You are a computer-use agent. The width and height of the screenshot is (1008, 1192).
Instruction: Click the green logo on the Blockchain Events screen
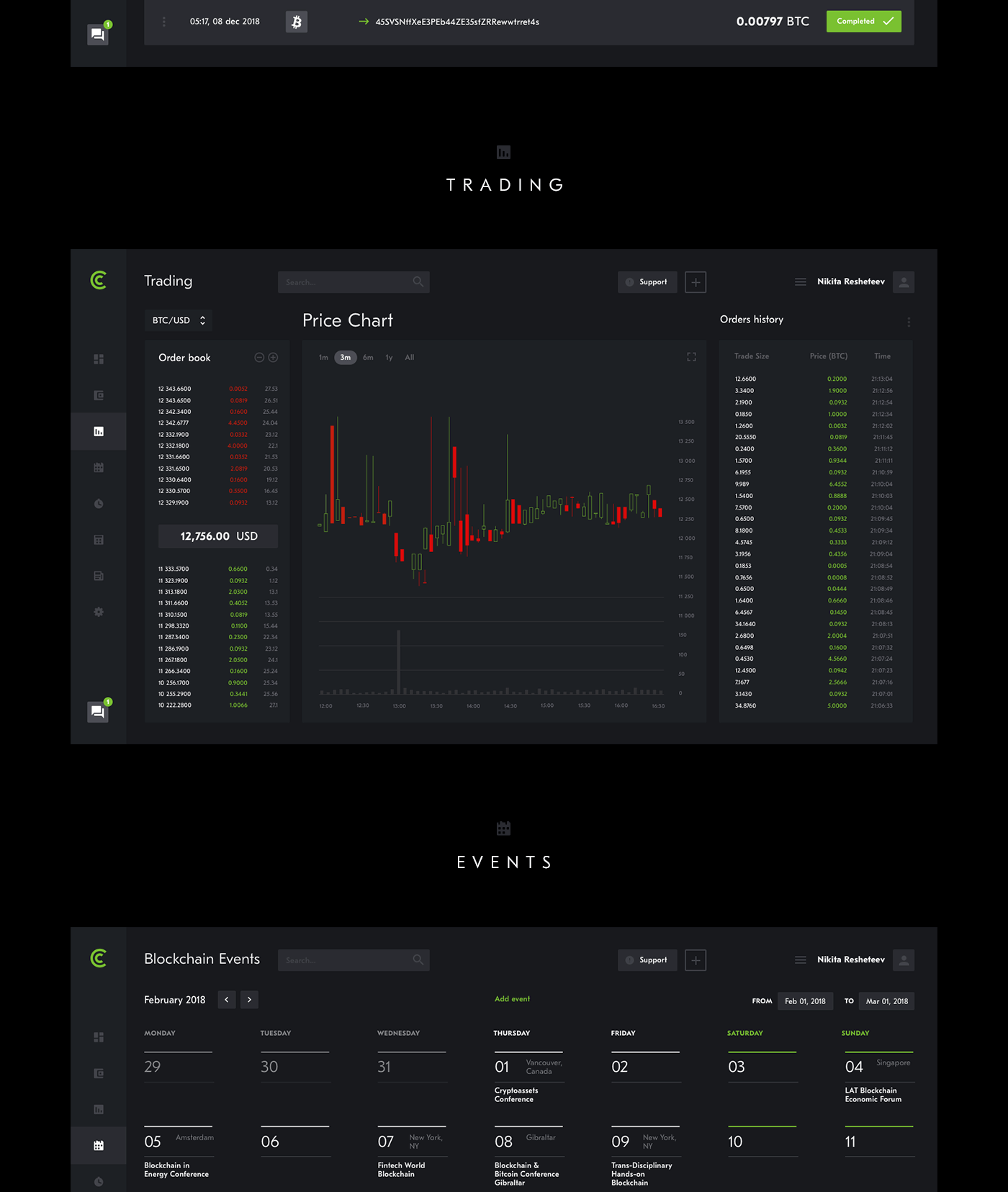(99, 959)
